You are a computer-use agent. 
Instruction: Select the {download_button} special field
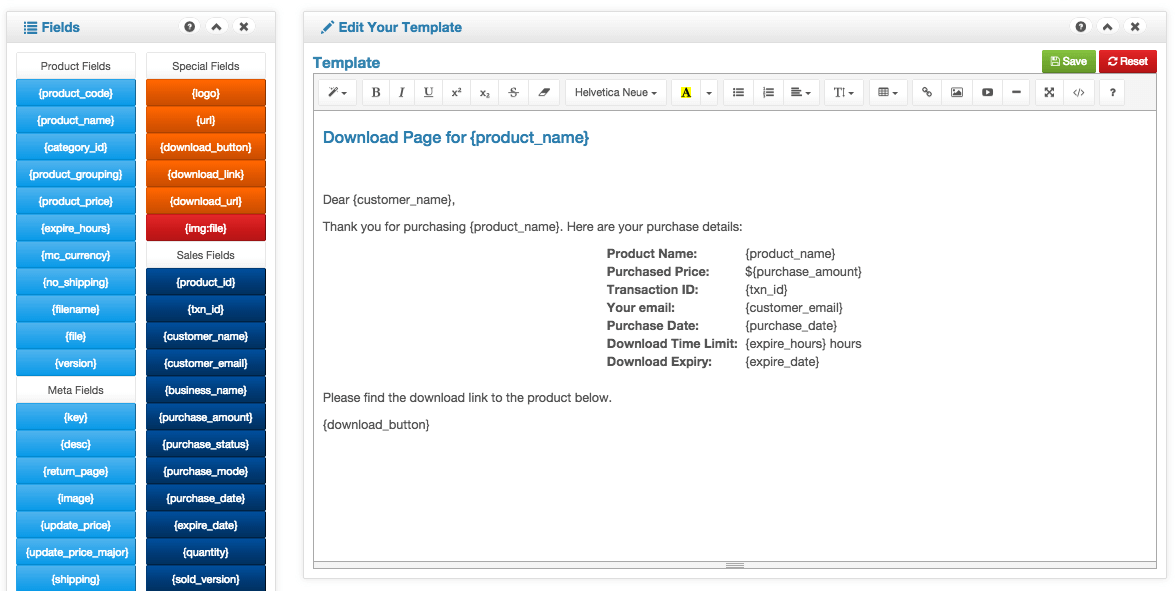coord(206,147)
